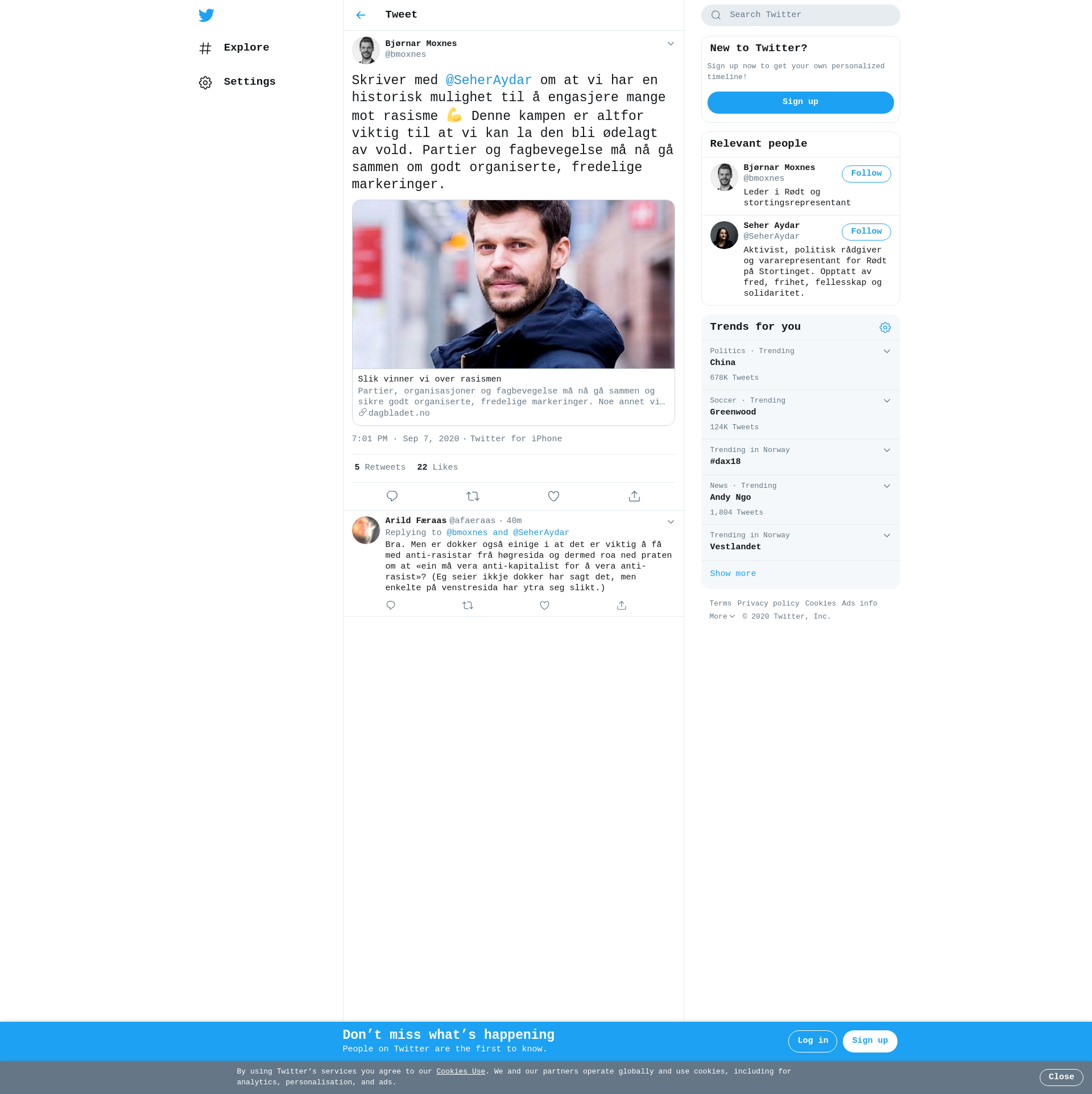This screenshot has width=1092, height=1094.
Task: Open Ads info footer link
Action: pos(859,604)
